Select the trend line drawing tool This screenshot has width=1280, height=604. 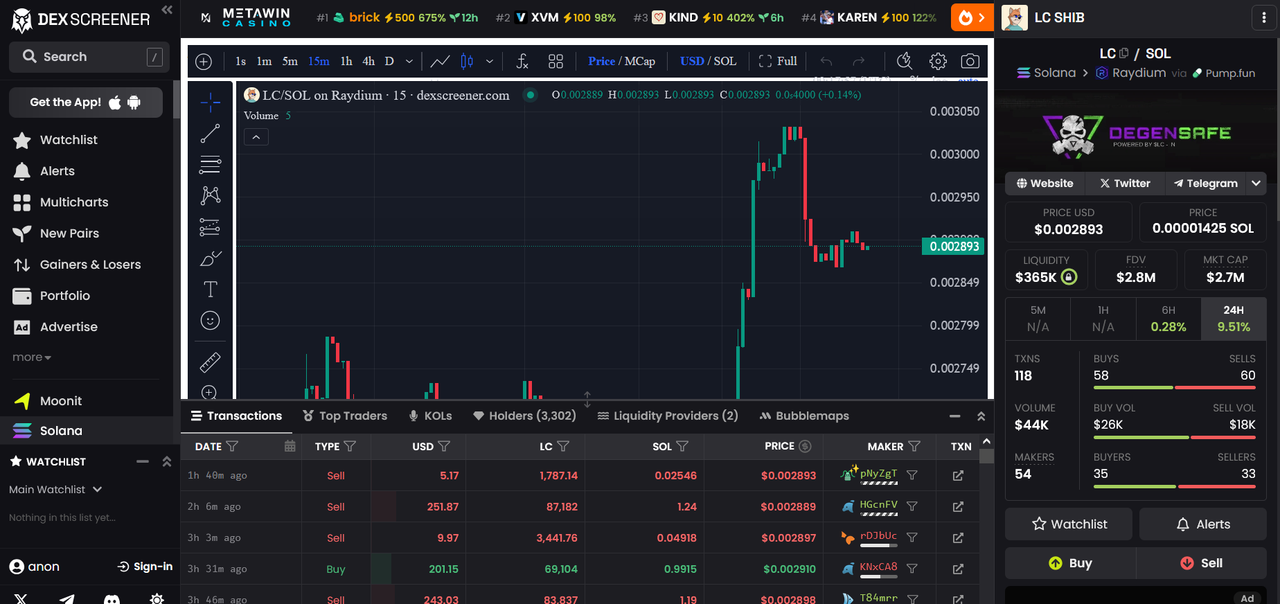(210, 134)
